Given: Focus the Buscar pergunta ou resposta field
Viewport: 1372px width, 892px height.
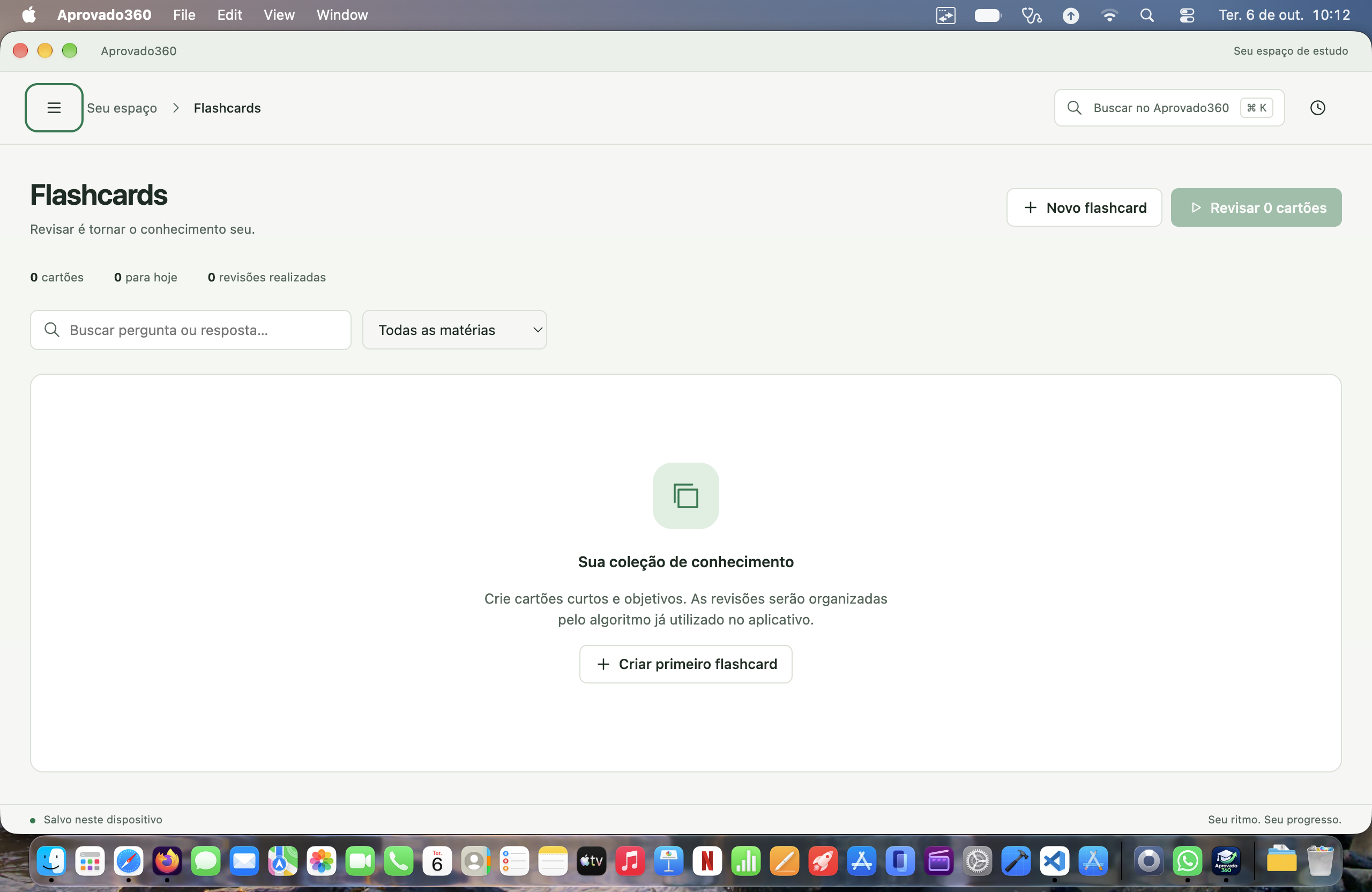Looking at the screenshot, I should [x=191, y=330].
